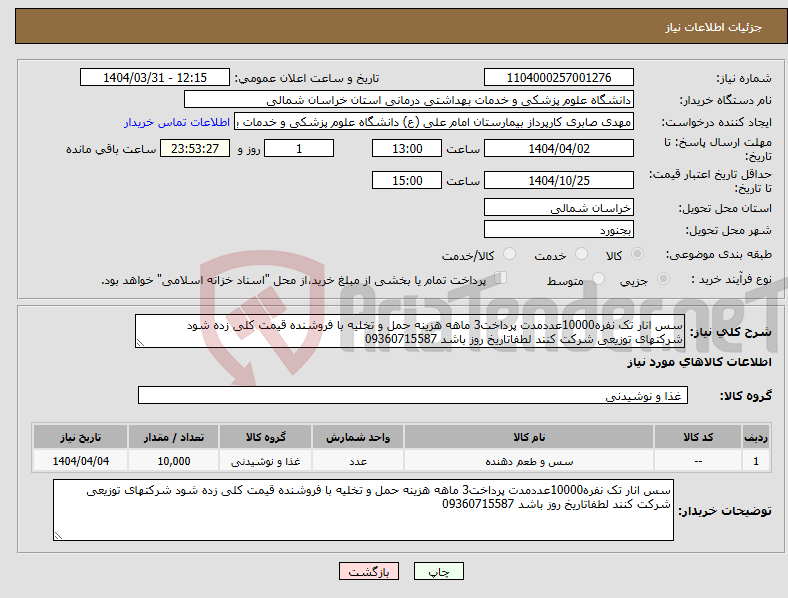Click the resize handle of buyer notes box
Screen dimensions: 788x598
58,536
